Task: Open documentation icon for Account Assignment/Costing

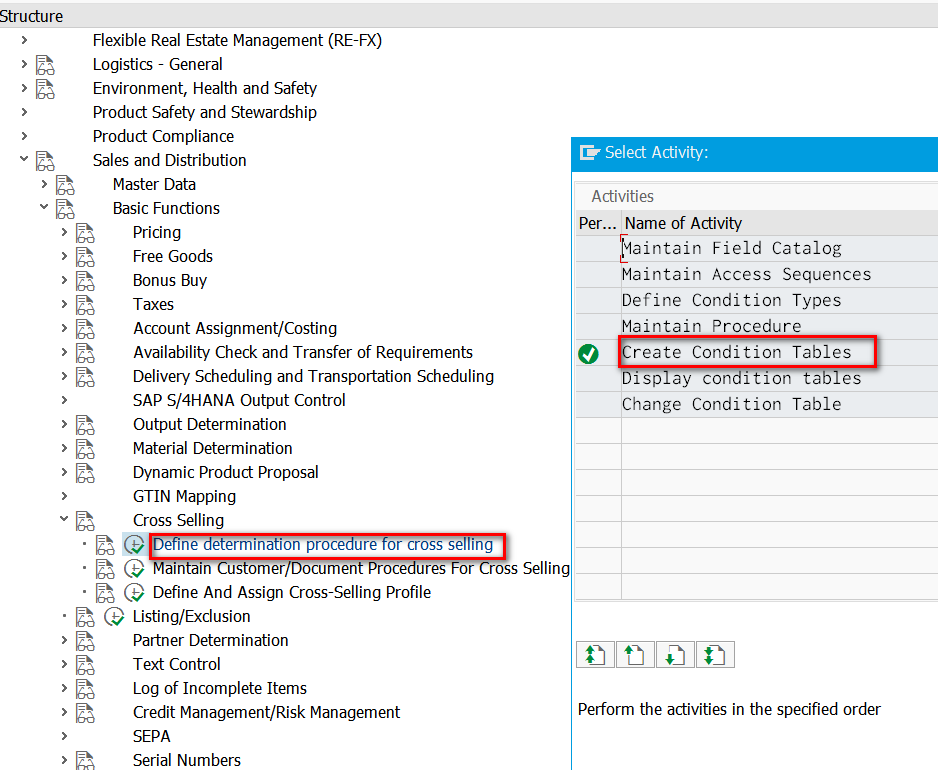Action: coord(85,328)
